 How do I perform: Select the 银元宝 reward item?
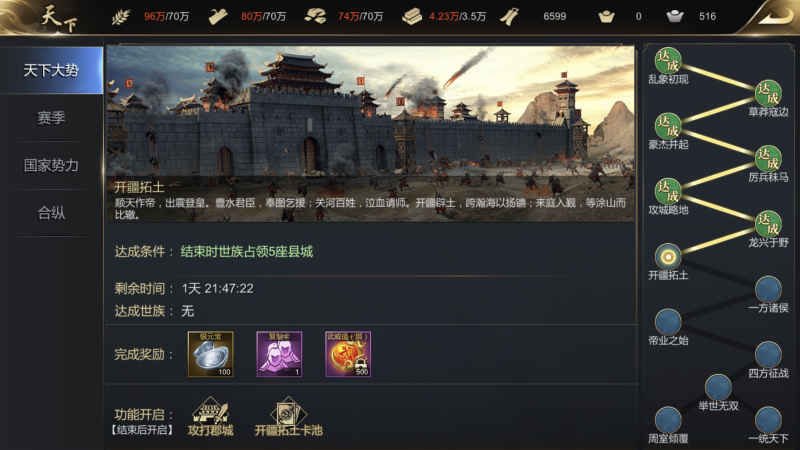pyautogui.click(x=211, y=354)
